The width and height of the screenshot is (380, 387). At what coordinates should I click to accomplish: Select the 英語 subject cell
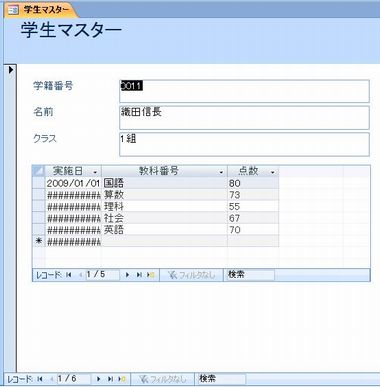(x=165, y=230)
